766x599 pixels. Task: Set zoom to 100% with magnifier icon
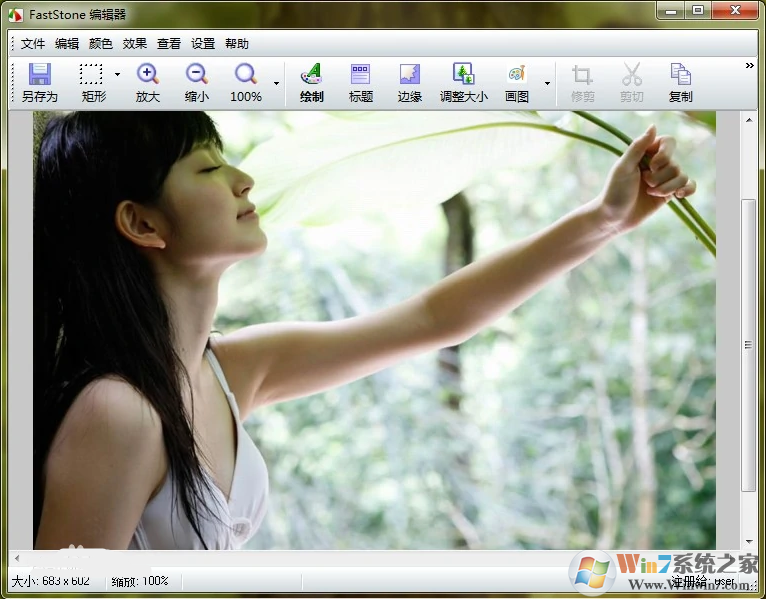click(x=245, y=82)
